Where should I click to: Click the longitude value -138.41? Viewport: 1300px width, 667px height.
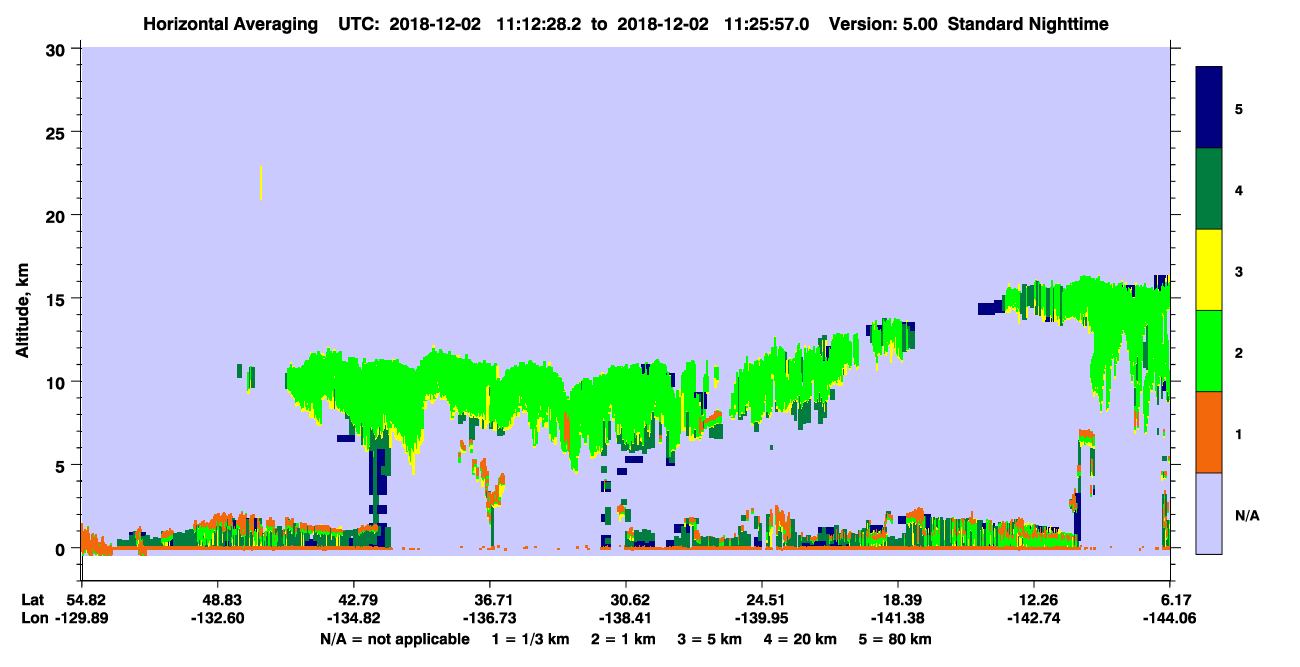coord(626,618)
